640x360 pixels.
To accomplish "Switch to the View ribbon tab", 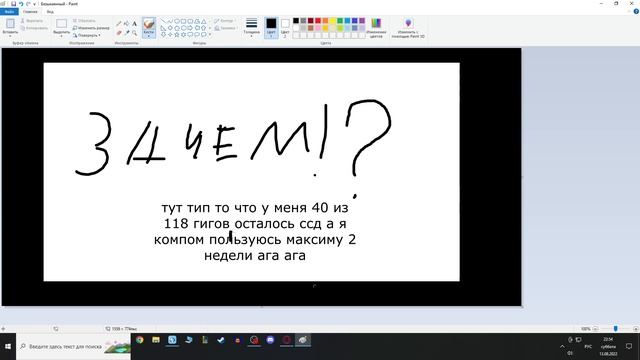I will pos(50,11).
